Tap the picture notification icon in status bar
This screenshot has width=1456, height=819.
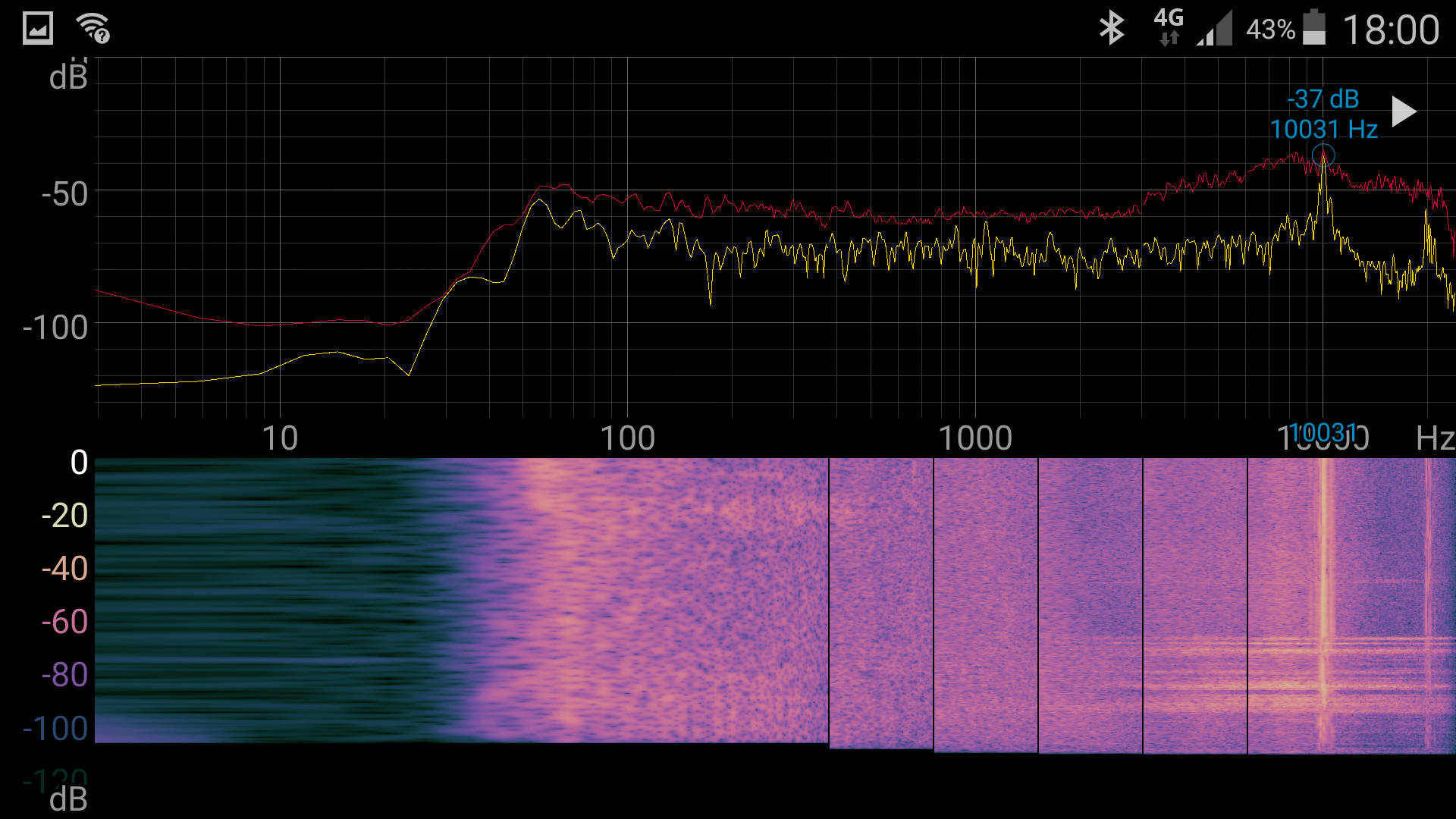37,29
